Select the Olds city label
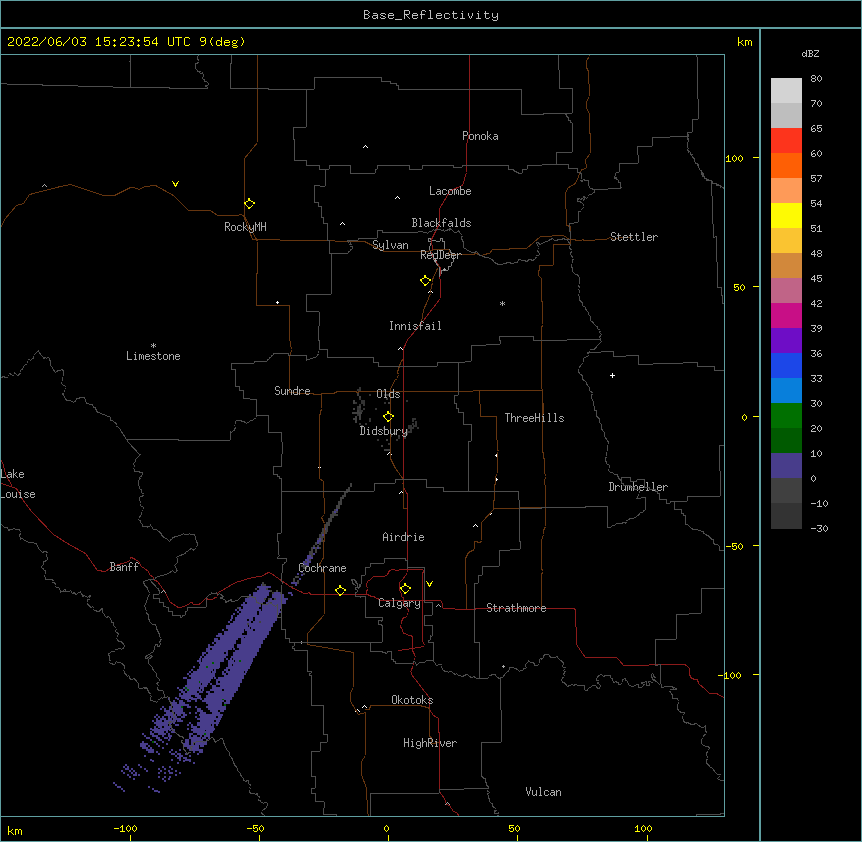Screen dimensions: 862x842 pyautogui.click(x=388, y=394)
